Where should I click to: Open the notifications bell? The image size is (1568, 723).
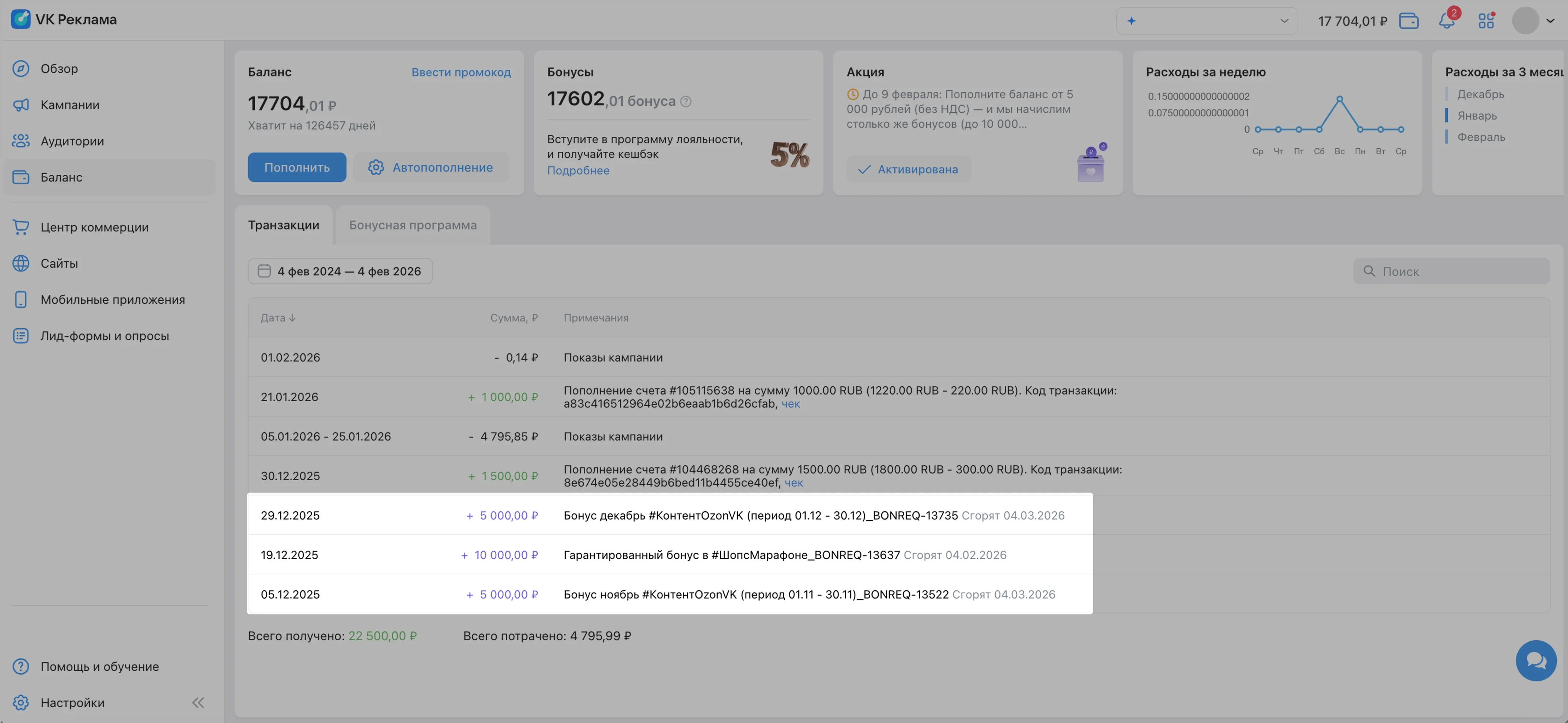click(x=1447, y=21)
